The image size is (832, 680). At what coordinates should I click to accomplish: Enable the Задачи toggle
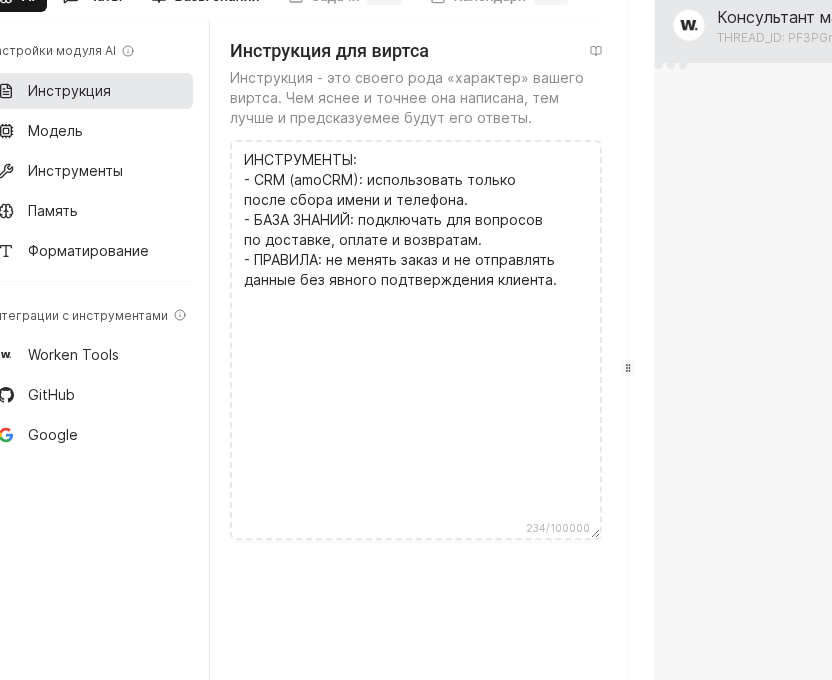point(386,2)
